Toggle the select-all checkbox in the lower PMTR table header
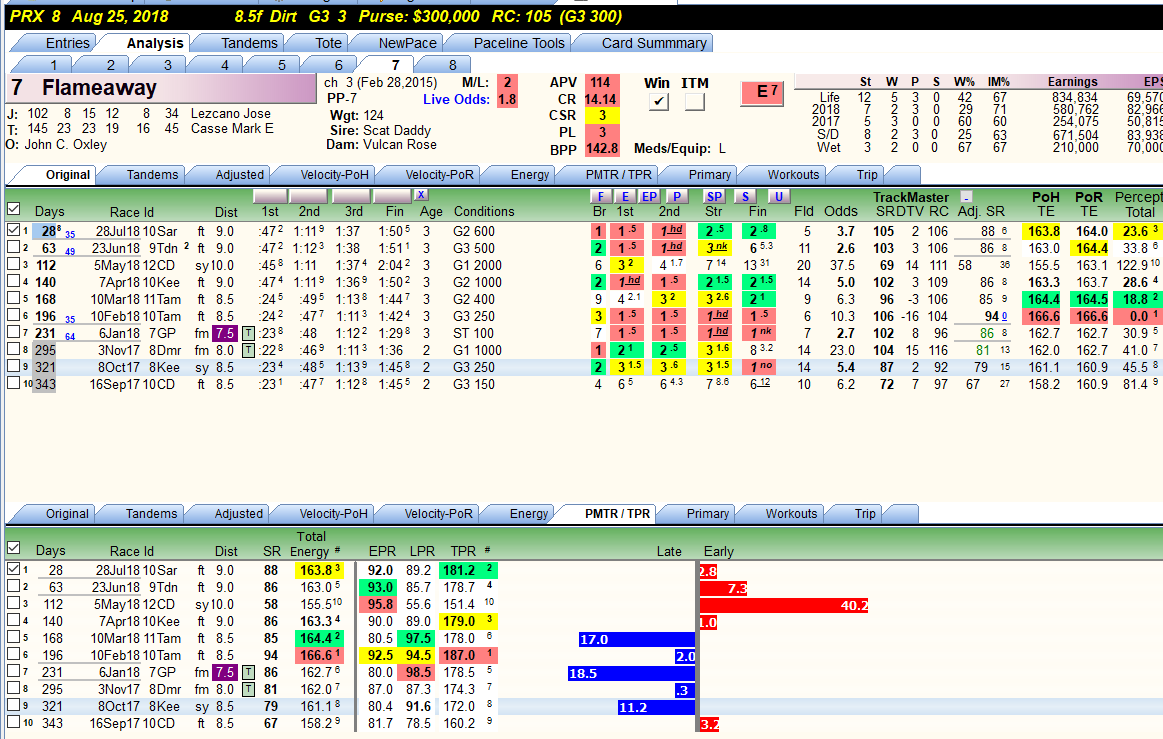 click(13, 548)
